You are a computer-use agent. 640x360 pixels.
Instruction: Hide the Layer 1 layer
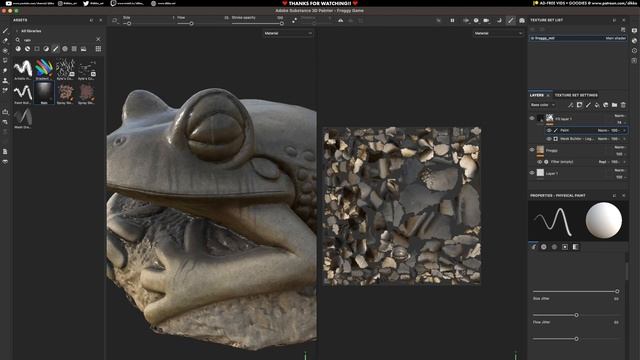pos(532,173)
